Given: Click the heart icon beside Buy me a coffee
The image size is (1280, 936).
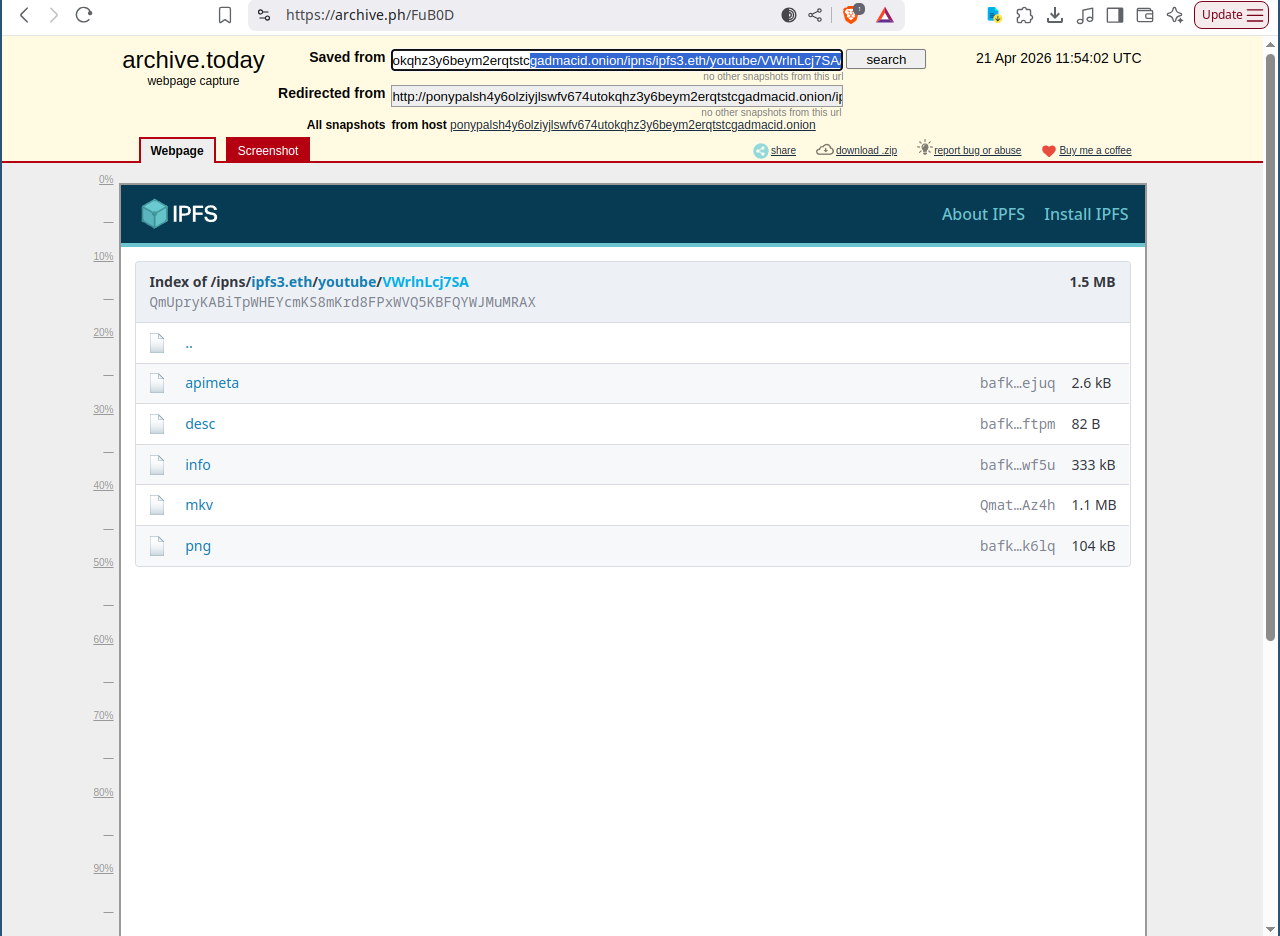Looking at the screenshot, I should pos(1049,151).
